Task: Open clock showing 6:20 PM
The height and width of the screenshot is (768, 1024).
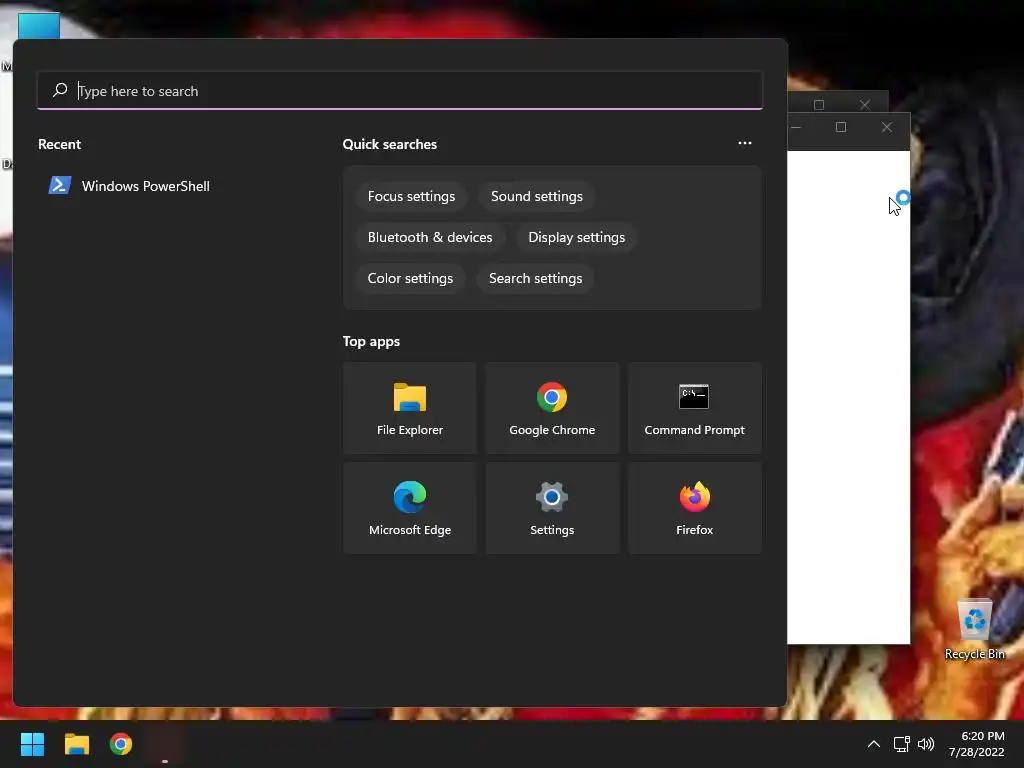Action: pos(976,744)
